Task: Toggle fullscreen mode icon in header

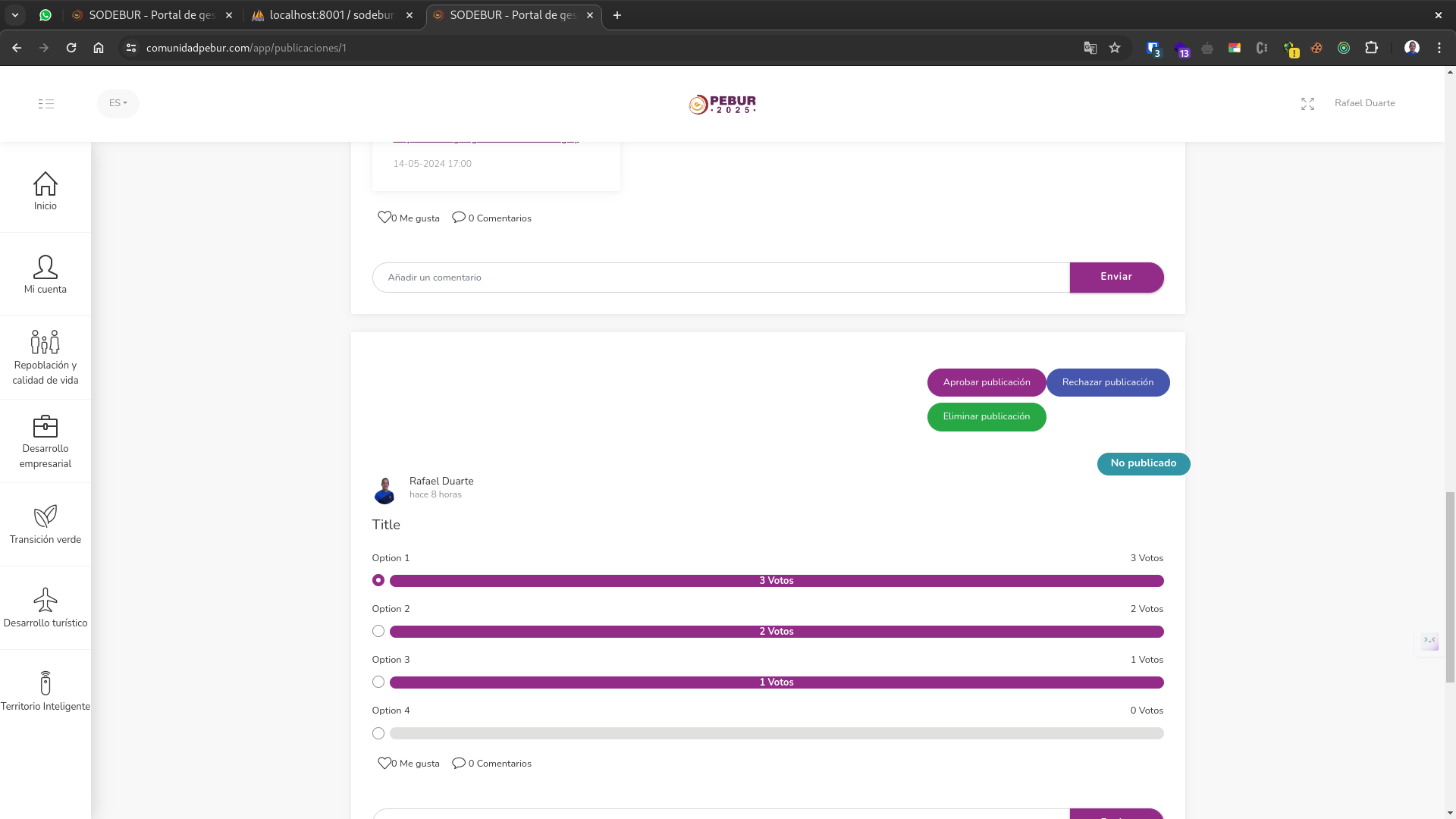Action: pyautogui.click(x=1307, y=104)
